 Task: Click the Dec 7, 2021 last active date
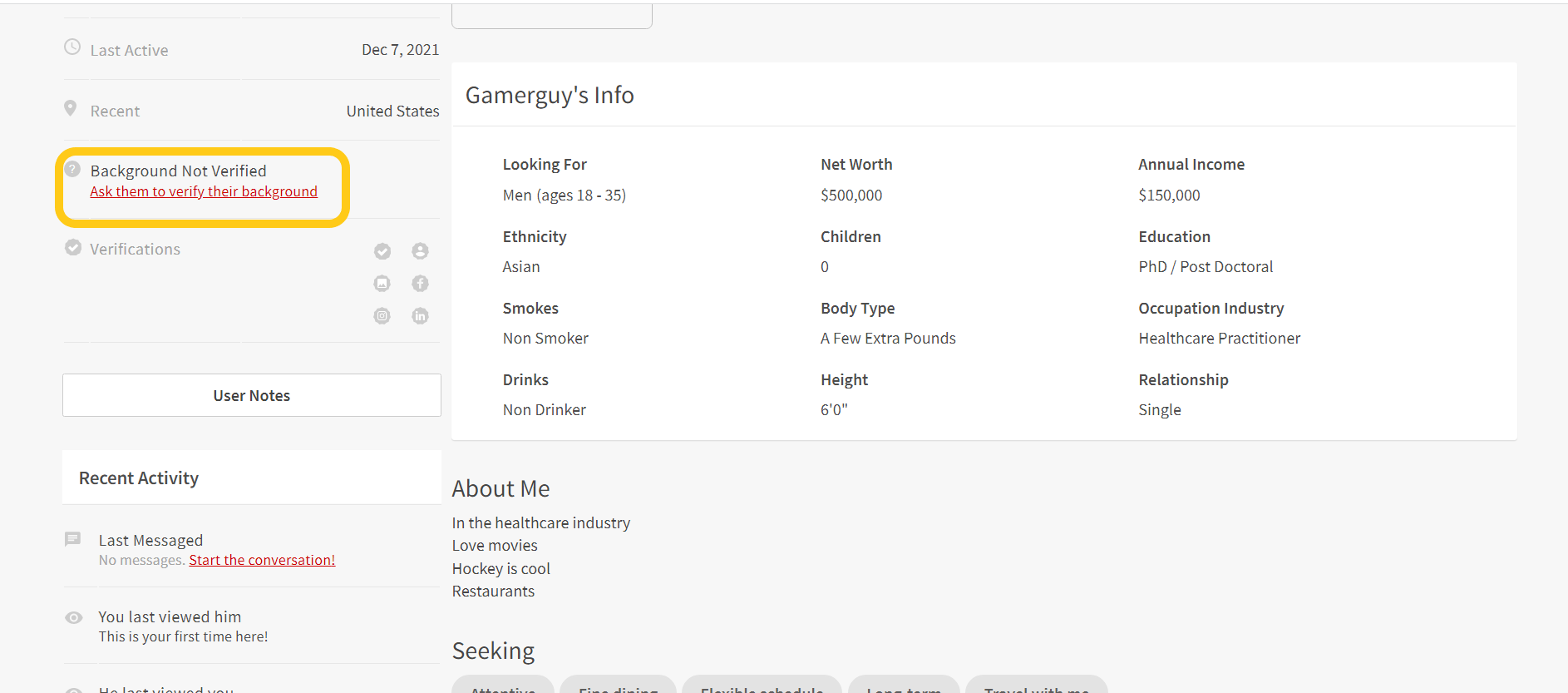click(x=400, y=50)
